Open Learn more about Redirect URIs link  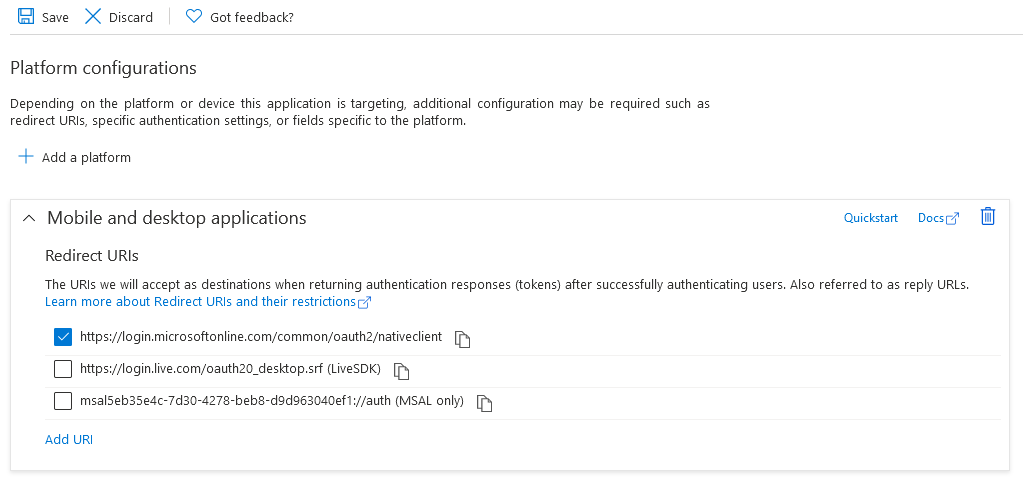pyautogui.click(x=208, y=301)
